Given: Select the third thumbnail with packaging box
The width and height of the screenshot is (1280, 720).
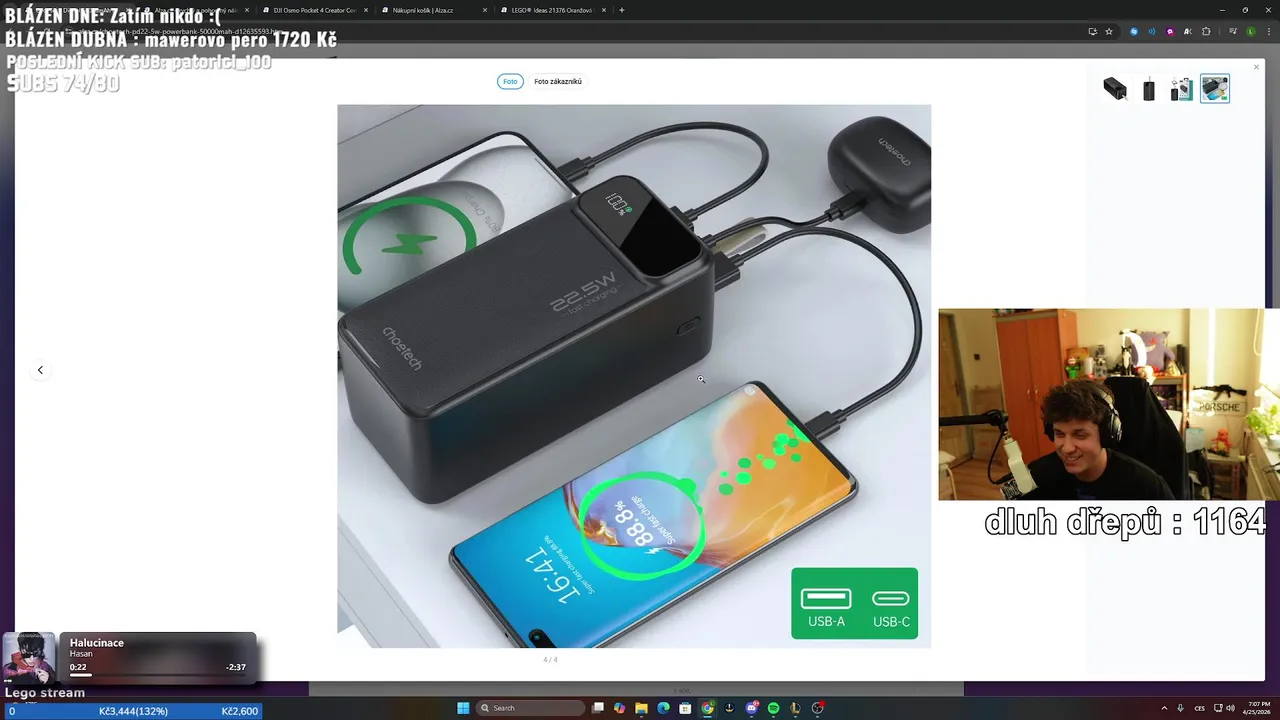Looking at the screenshot, I should pyautogui.click(x=1182, y=89).
